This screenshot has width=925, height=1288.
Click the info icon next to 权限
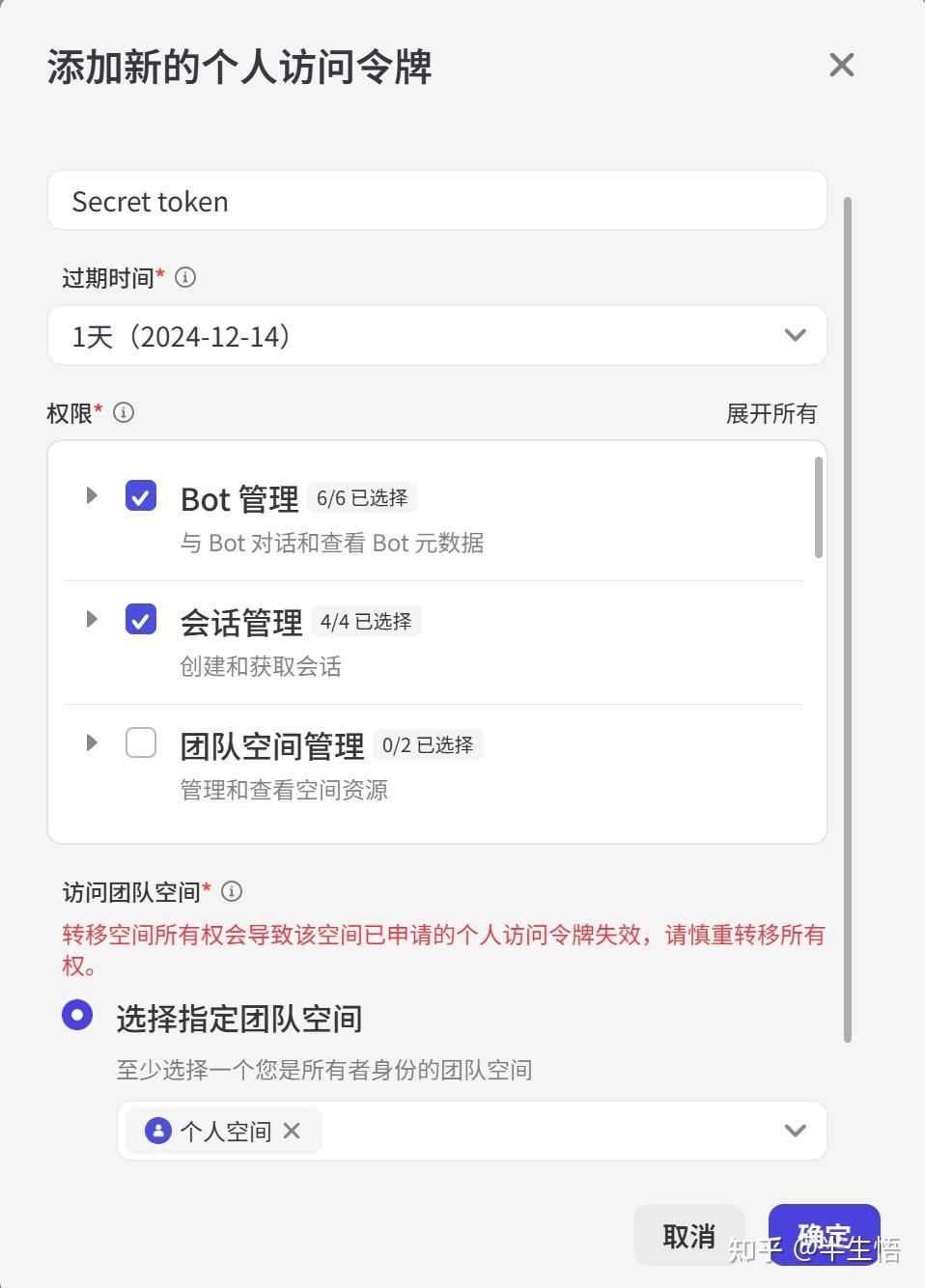[124, 413]
